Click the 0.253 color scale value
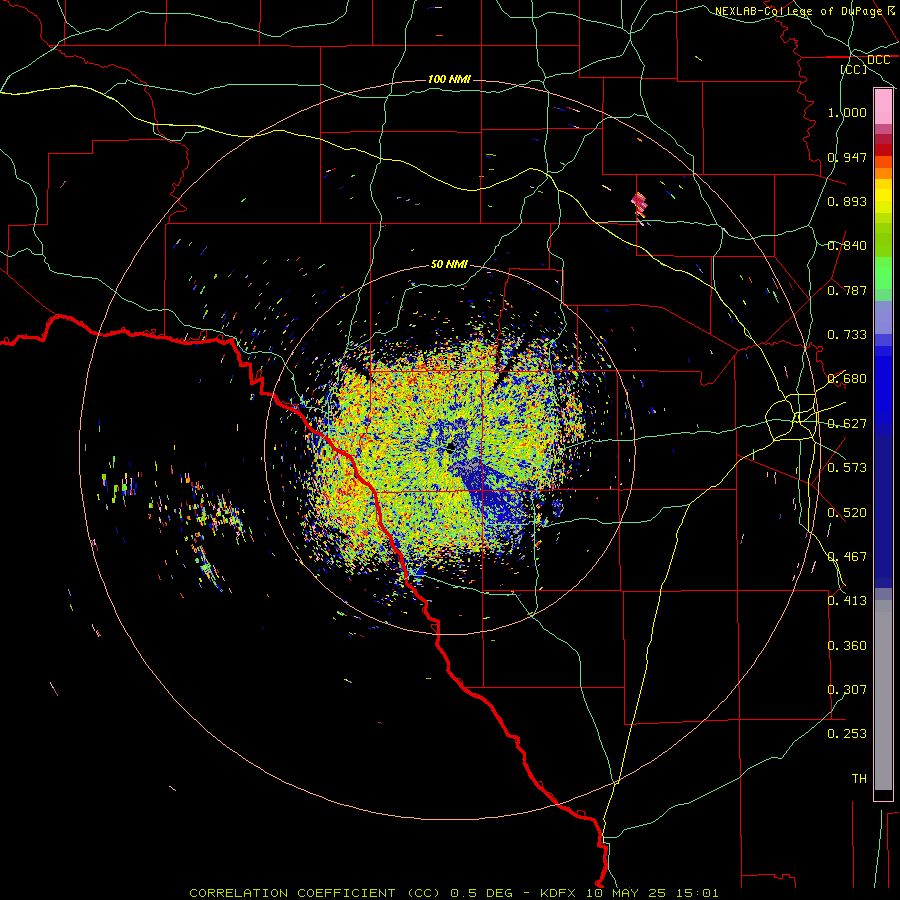The width and height of the screenshot is (900, 900). (847, 734)
